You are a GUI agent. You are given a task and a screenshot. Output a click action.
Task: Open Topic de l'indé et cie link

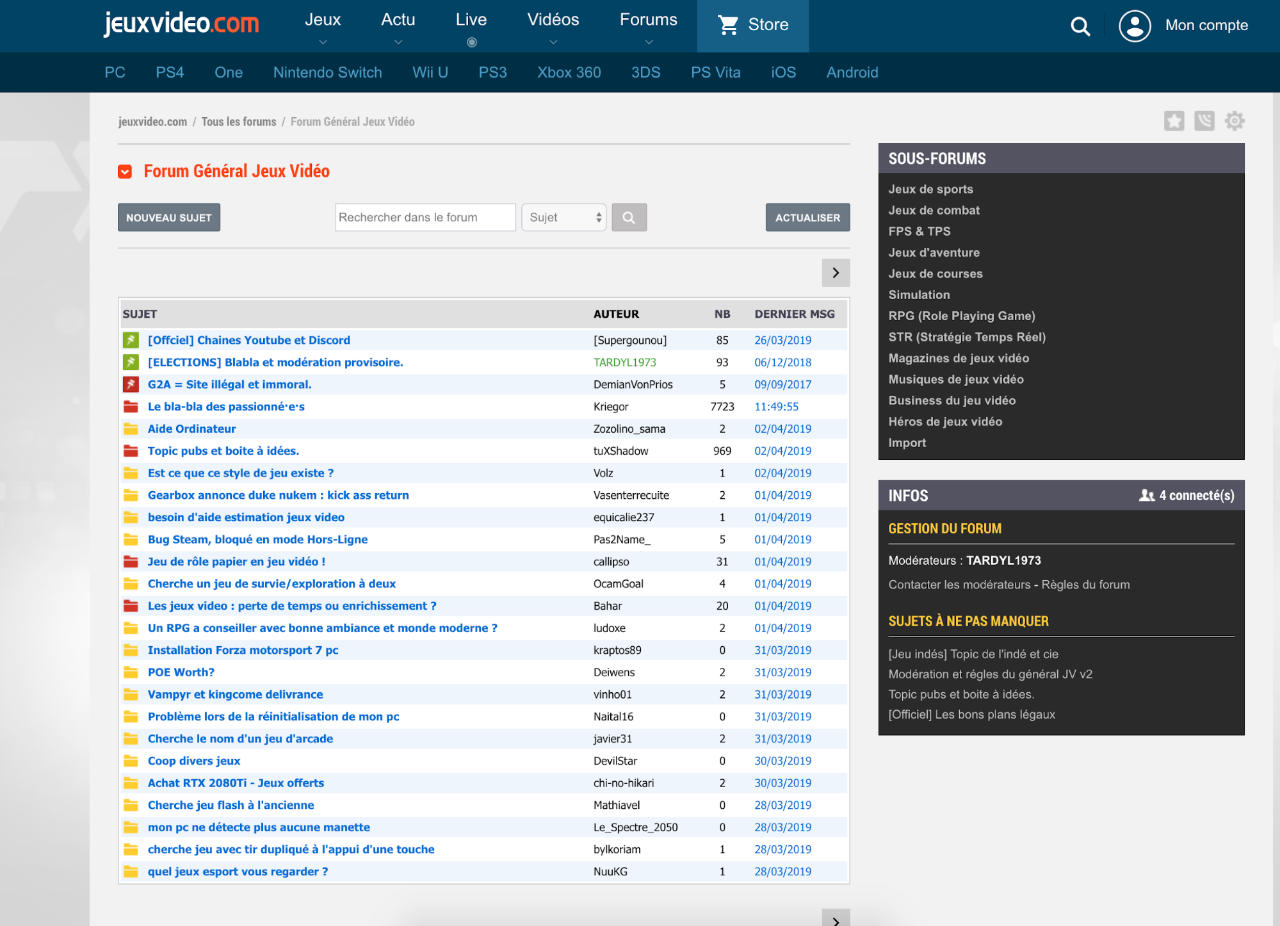pos(973,654)
